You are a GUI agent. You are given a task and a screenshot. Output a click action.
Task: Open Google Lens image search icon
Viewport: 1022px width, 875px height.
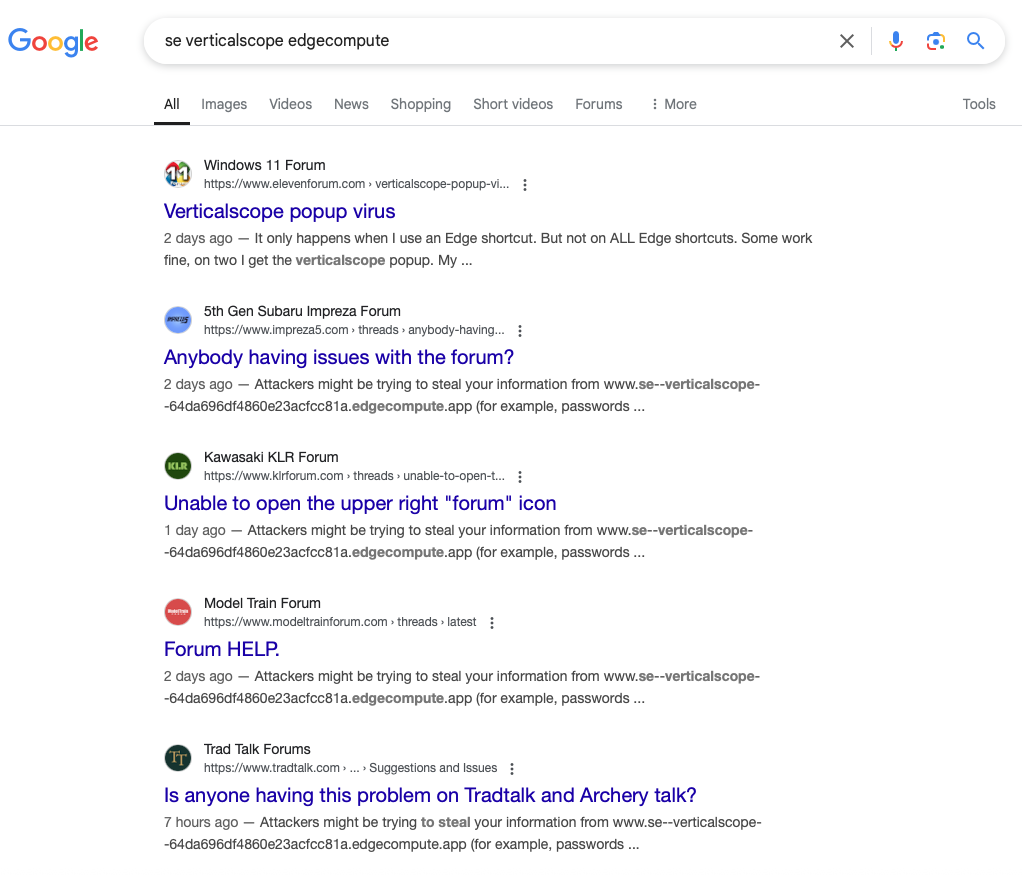[x=935, y=41]
